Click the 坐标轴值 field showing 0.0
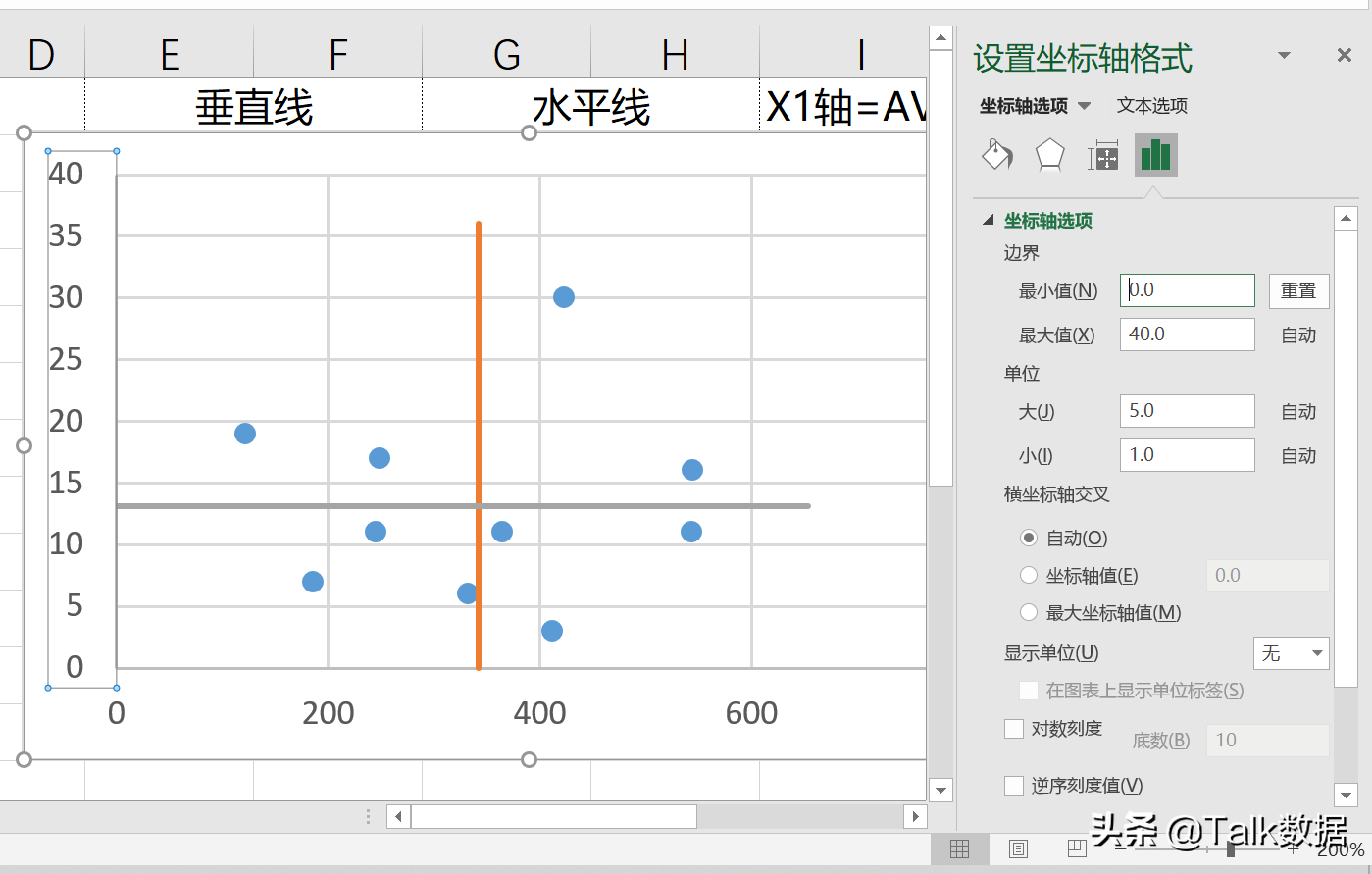 coord(1267,576)
